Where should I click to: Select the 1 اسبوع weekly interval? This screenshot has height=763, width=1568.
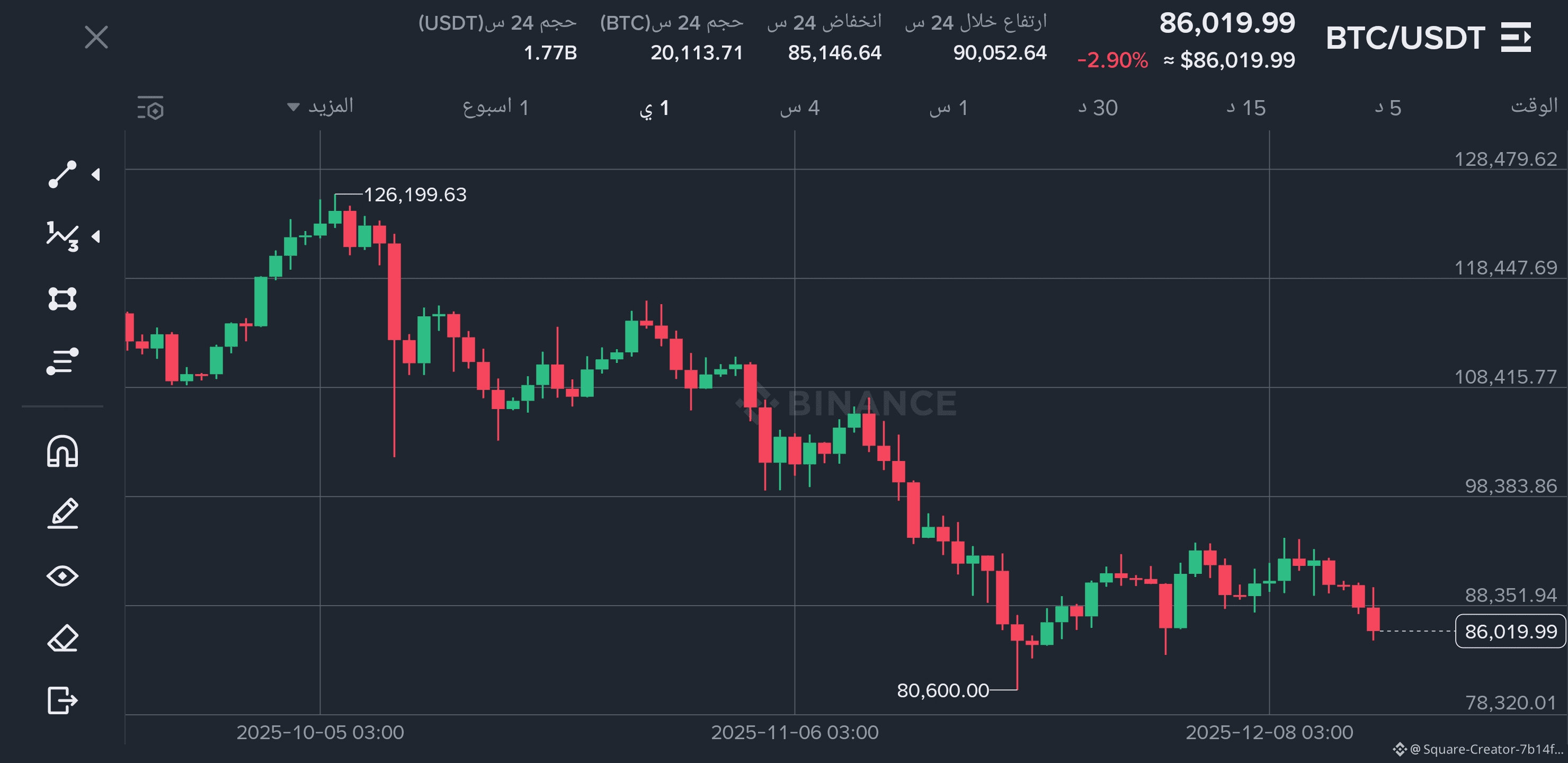tap(495, 108)
